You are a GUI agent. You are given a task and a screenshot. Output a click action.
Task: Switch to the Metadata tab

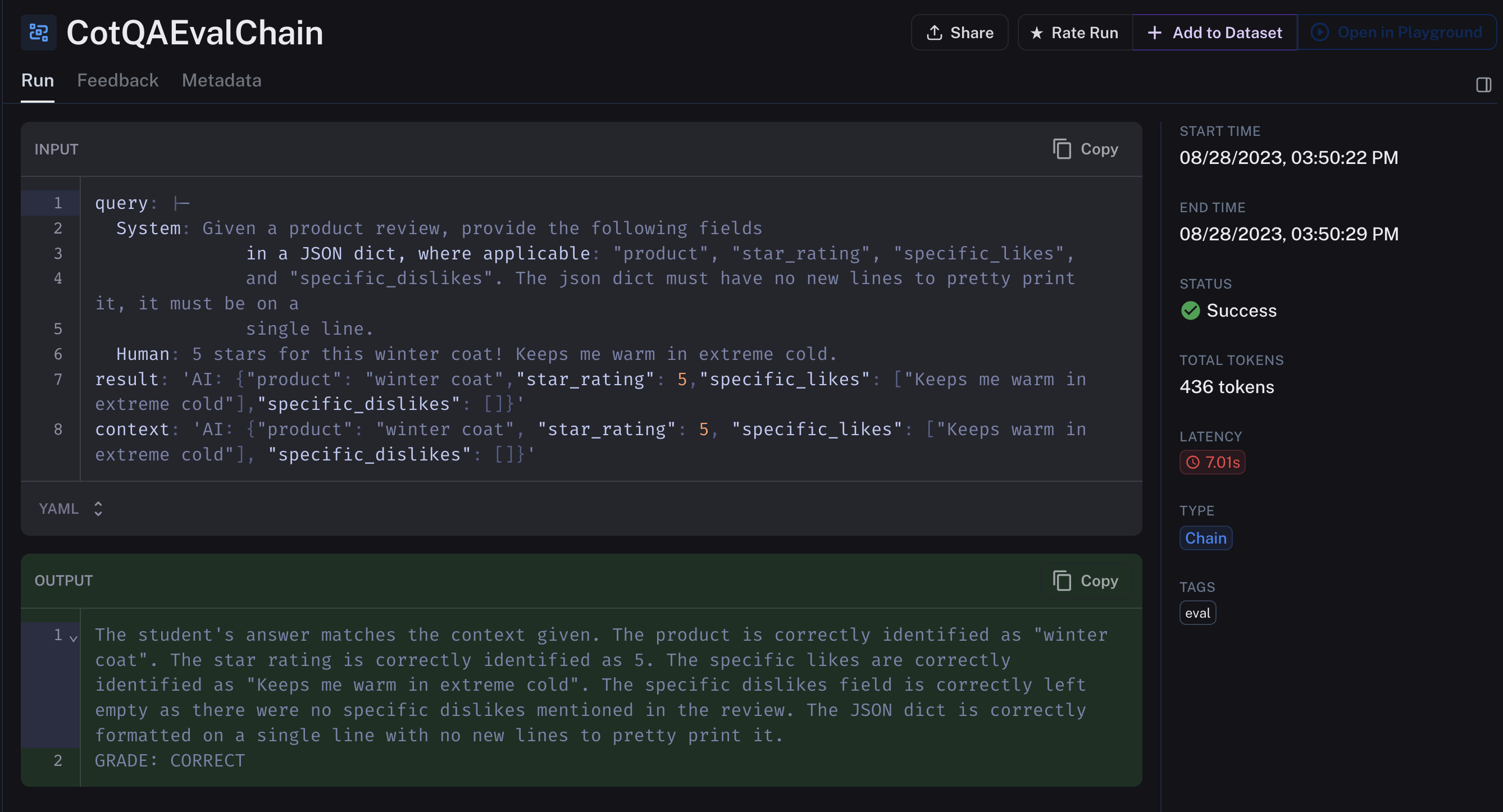click(x=221, y=80)
